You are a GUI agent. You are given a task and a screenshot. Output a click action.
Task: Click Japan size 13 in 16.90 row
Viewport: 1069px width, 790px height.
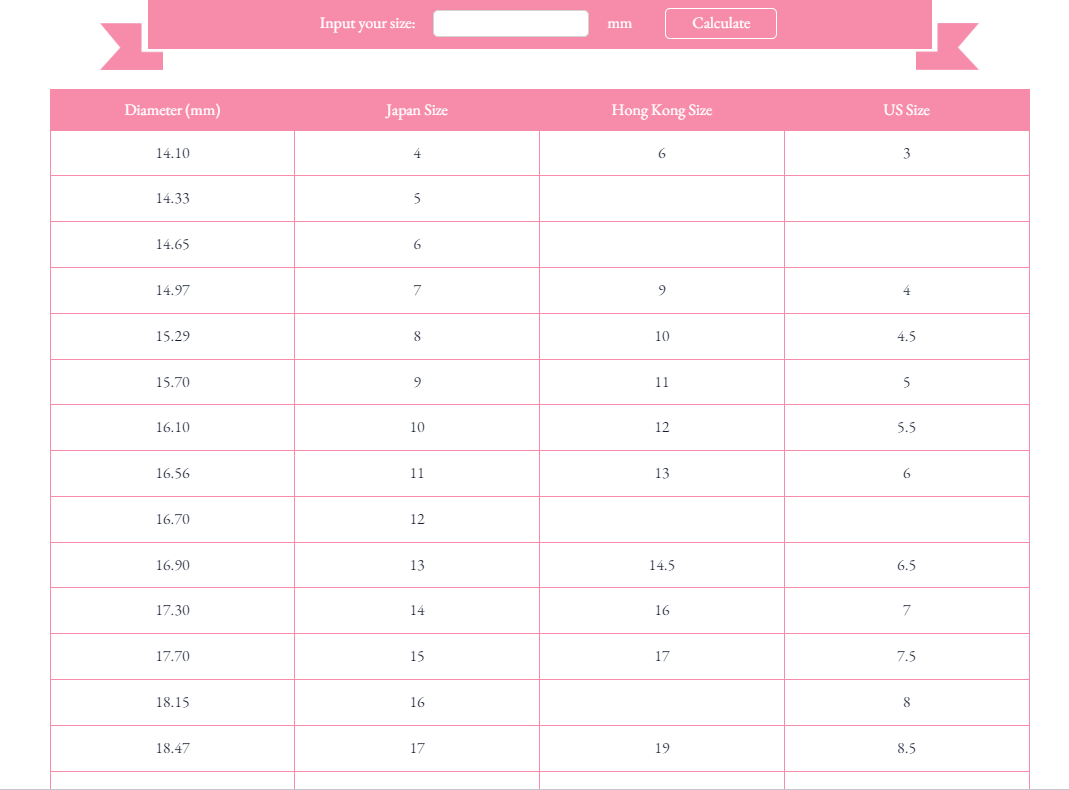(417, 565)
